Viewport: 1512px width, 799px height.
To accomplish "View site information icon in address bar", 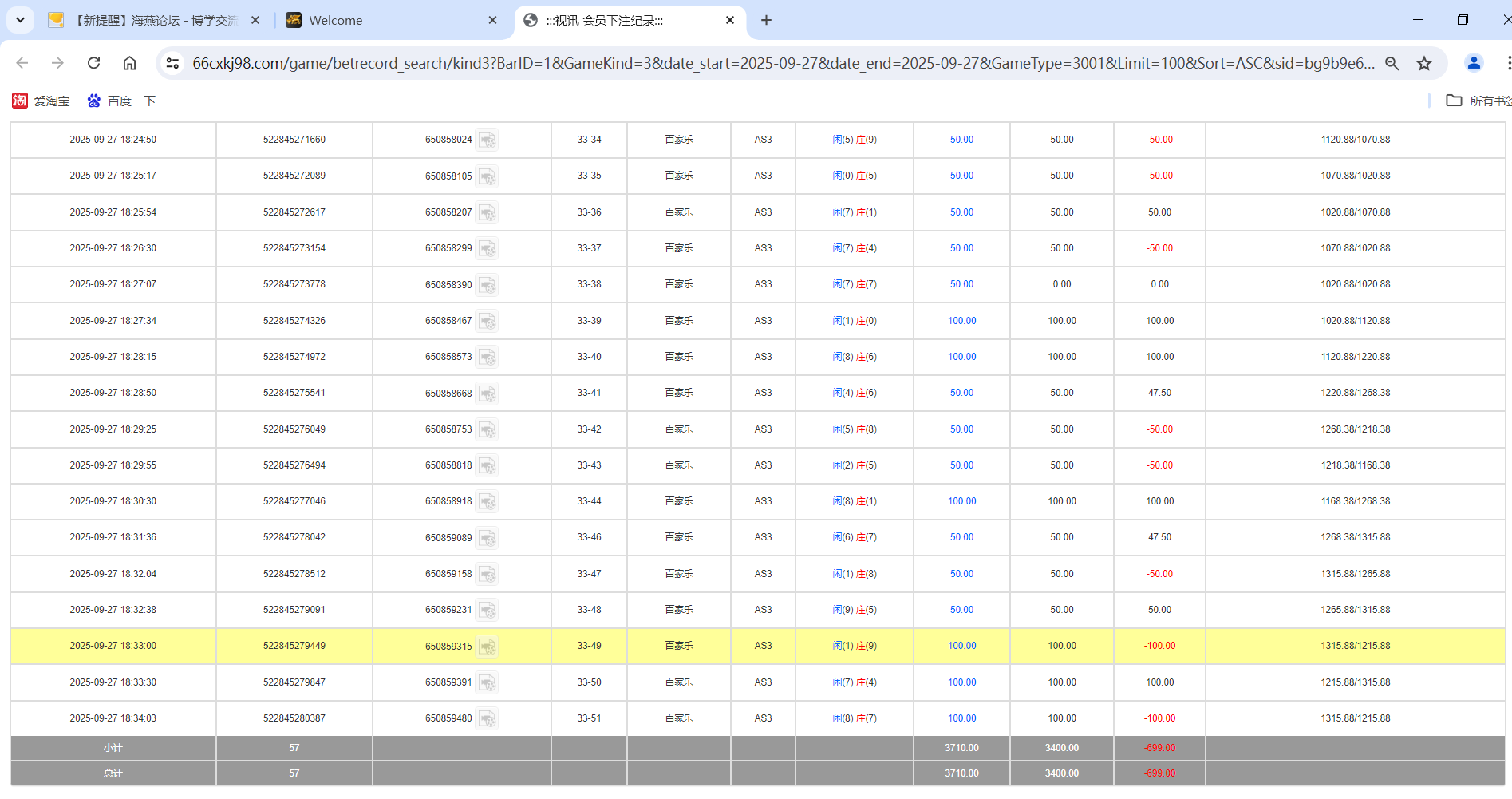I will (x=172, y=63).
